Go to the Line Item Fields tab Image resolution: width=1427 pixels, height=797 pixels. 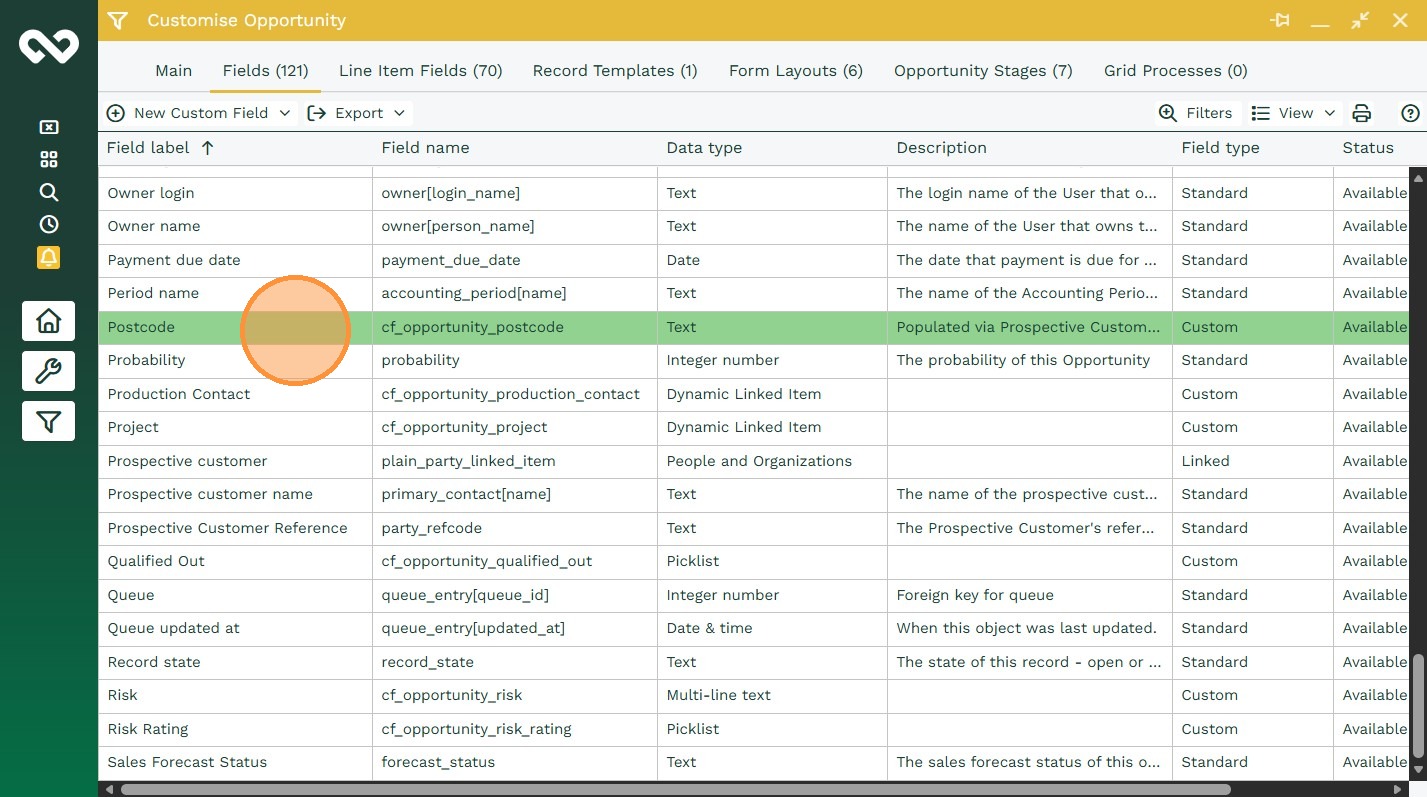click(x=420, y=71)
